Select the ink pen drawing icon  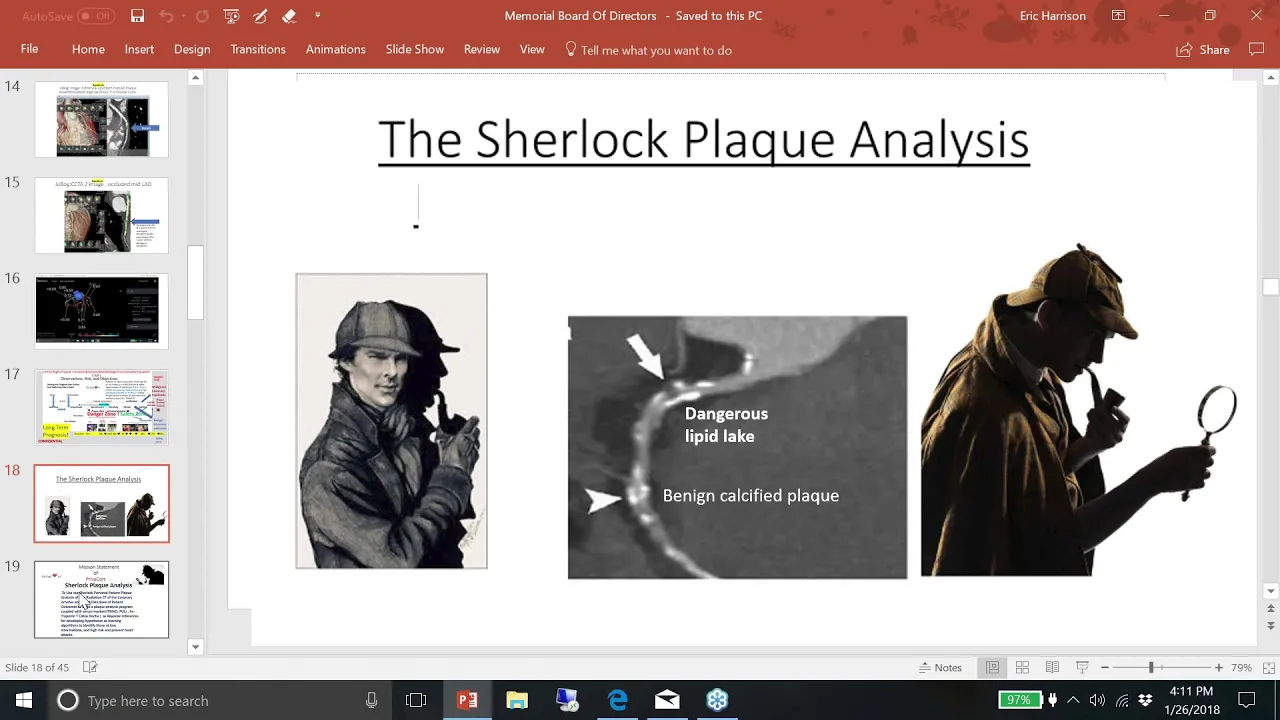[261, 16]
